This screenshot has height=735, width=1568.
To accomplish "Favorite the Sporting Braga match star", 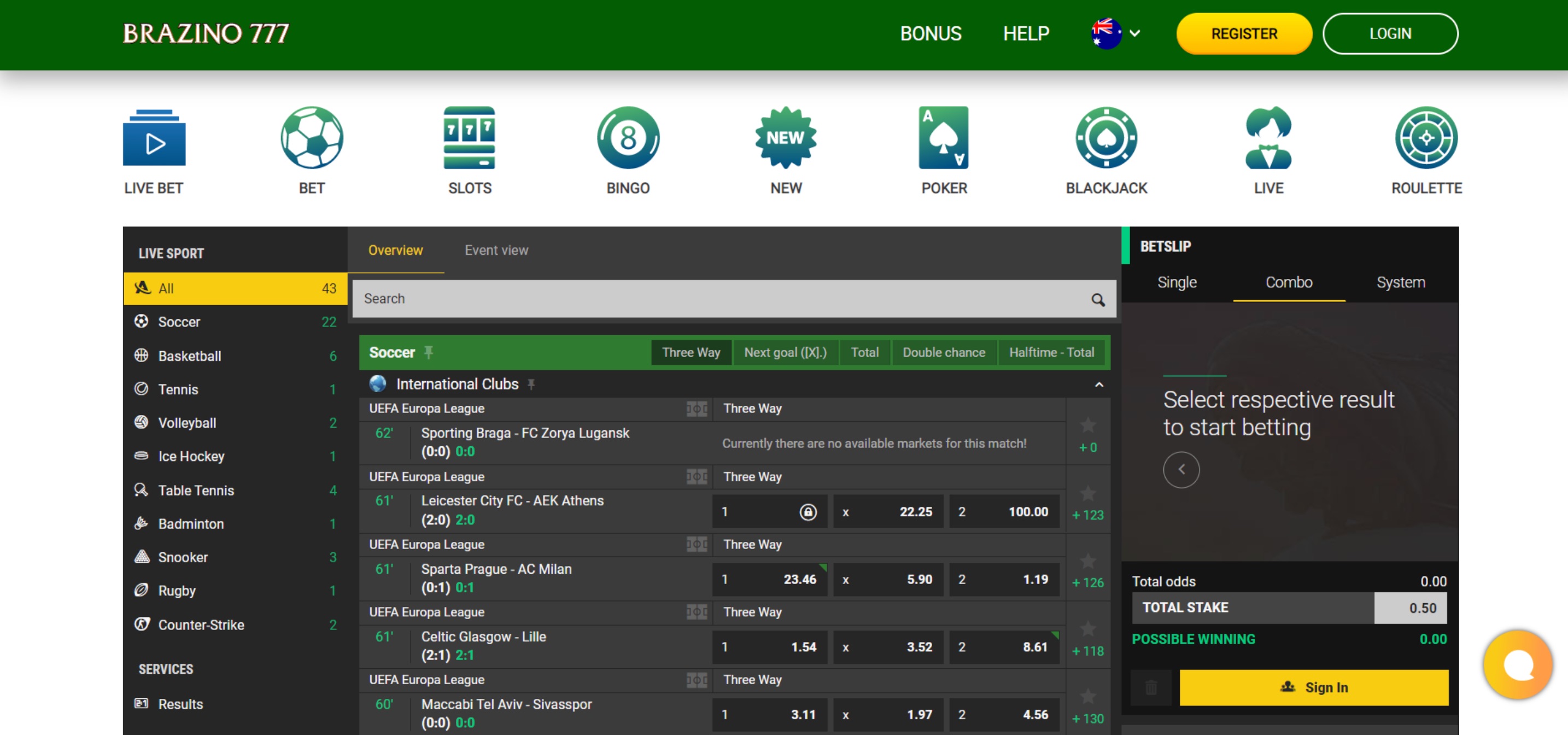I will tap(1088, 425).
